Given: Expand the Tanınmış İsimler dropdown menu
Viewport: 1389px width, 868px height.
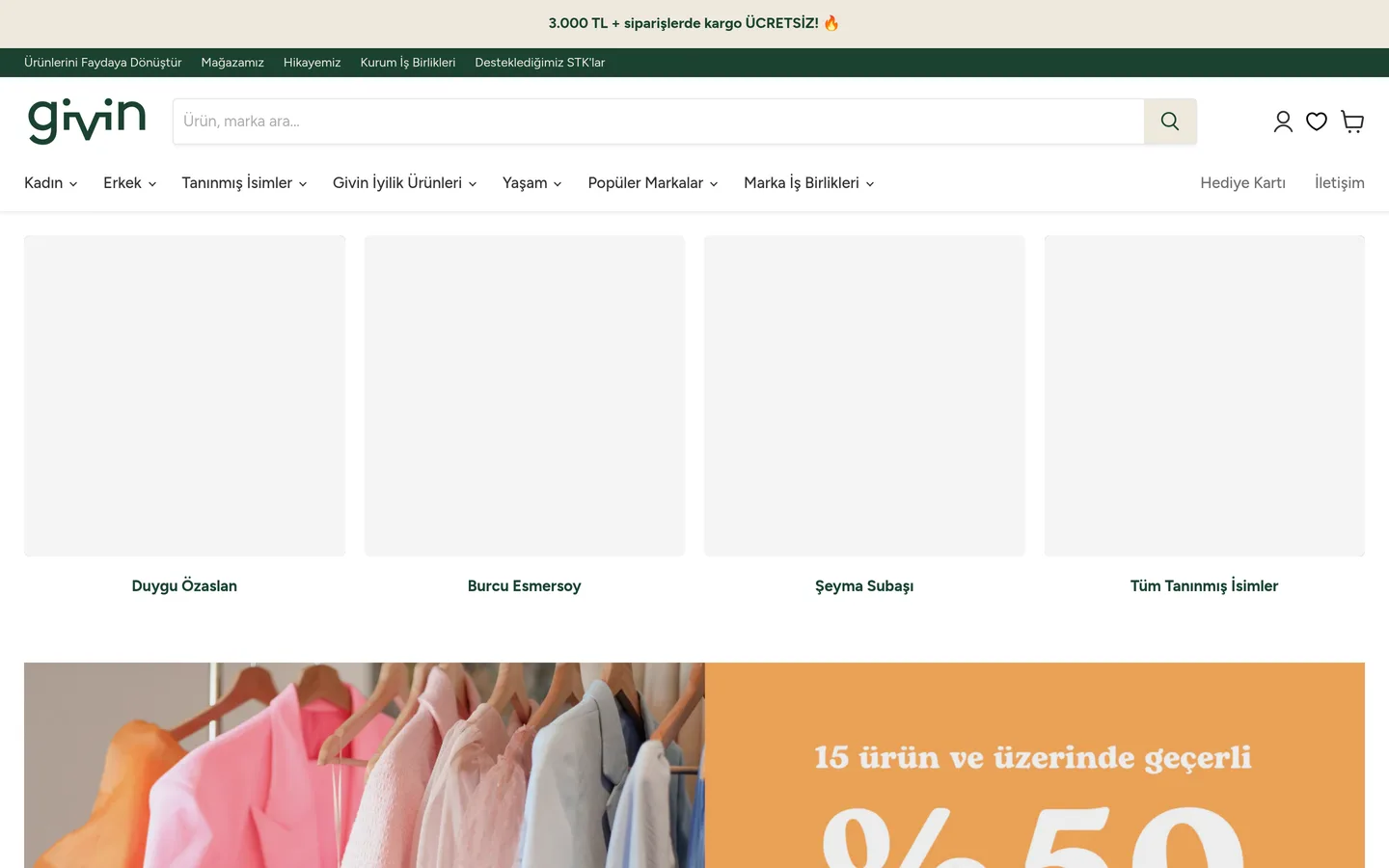Looking at the screenshot, I should pos(244,183).
